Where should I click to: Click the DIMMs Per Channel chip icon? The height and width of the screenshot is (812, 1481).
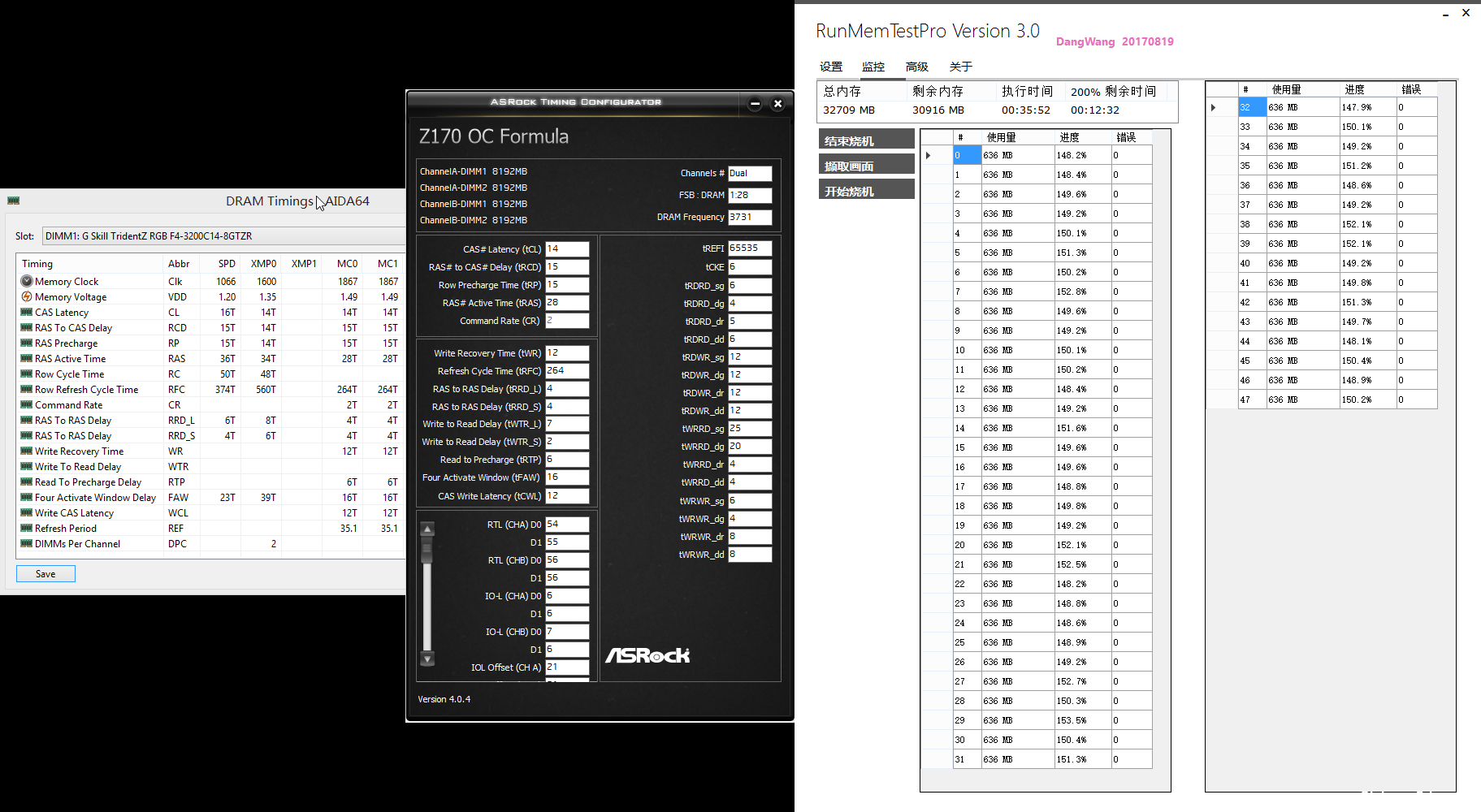click(x=27, y=543)
